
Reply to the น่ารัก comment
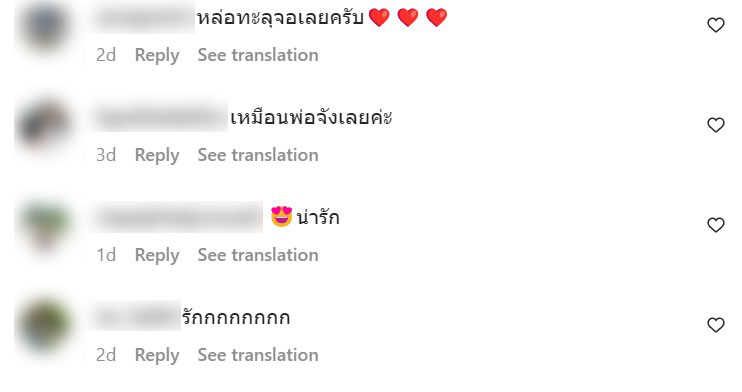click(x=157, y=255)
